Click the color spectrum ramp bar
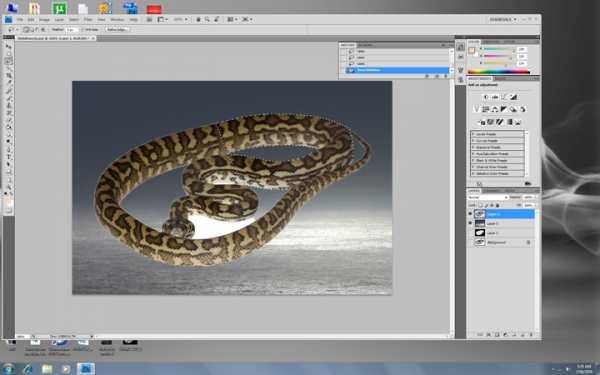Image resolution: width=600 pixels, height=375 pixels. pos(499,71)
